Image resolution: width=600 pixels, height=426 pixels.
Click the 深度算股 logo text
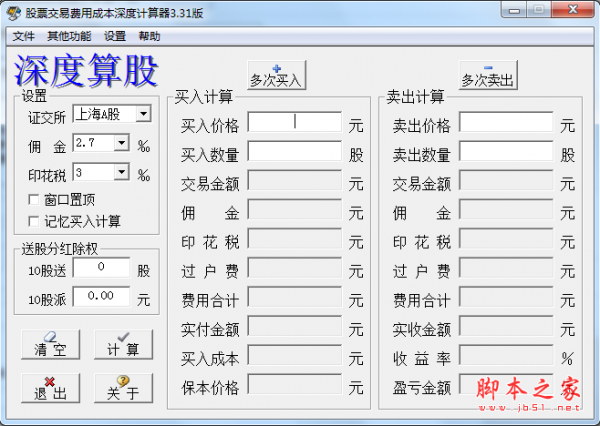86,70
